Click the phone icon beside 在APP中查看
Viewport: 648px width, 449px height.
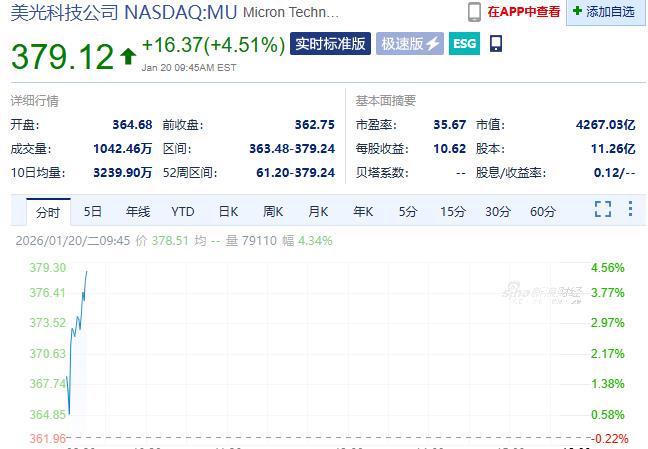[x=474, y=12]
